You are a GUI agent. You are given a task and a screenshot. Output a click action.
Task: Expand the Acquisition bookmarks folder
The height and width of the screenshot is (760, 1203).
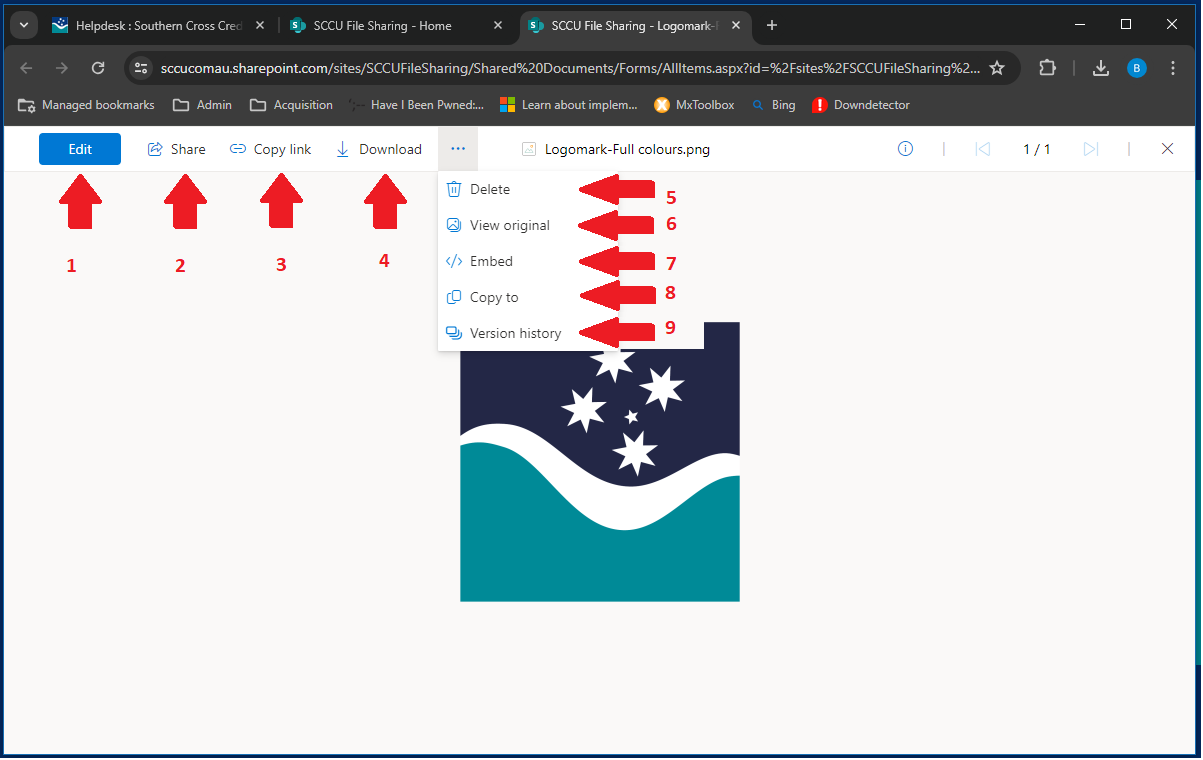[291, 105]
